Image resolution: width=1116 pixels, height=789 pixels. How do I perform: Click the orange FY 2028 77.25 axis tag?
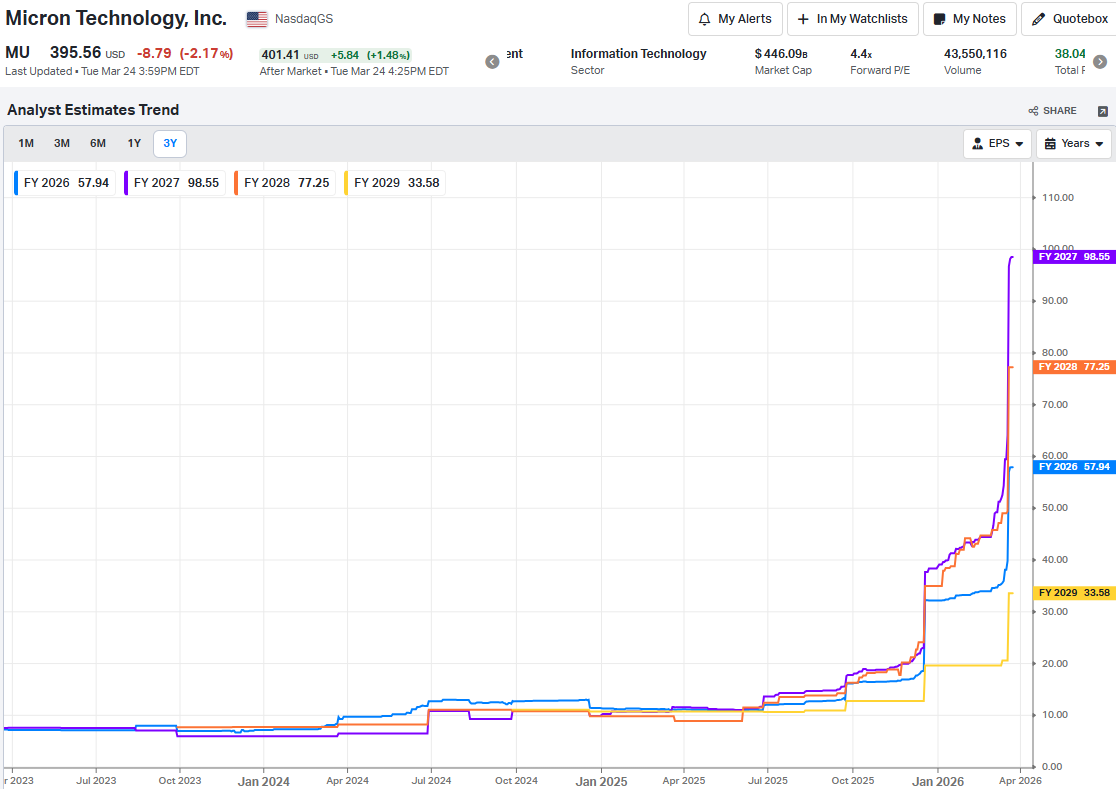[1074, 367]
